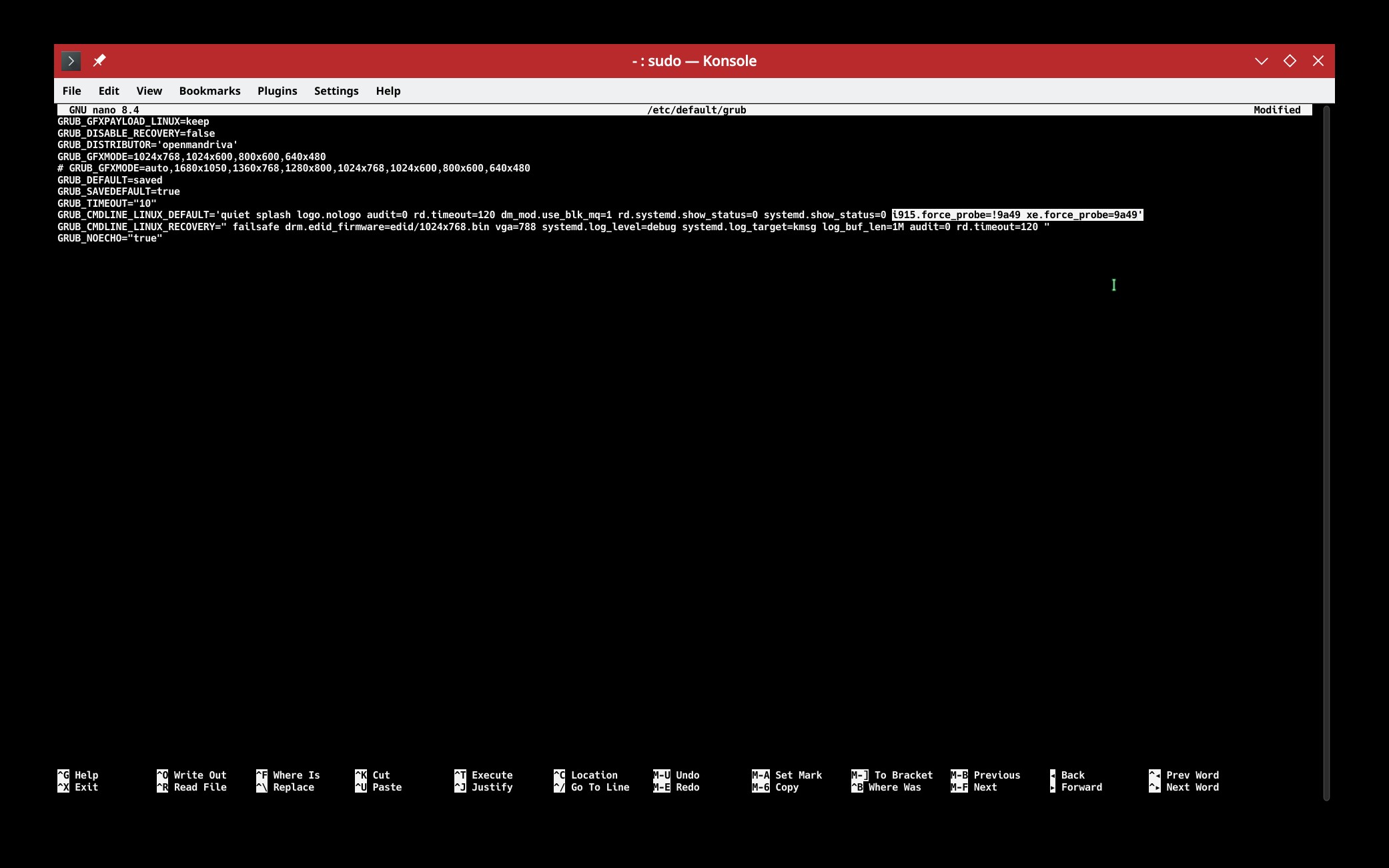Image resolution: width=1389 pixels, height=868 pixels.
Task: Click the GRUB_SAVEDEFAULT=true line
Action: (118, 191)
